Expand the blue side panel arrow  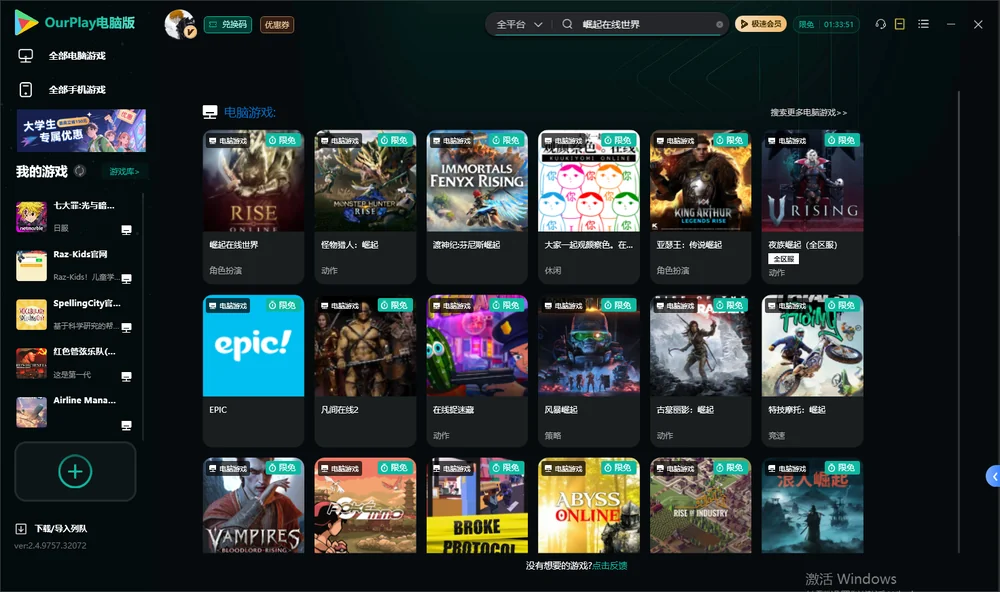(993, 477)
